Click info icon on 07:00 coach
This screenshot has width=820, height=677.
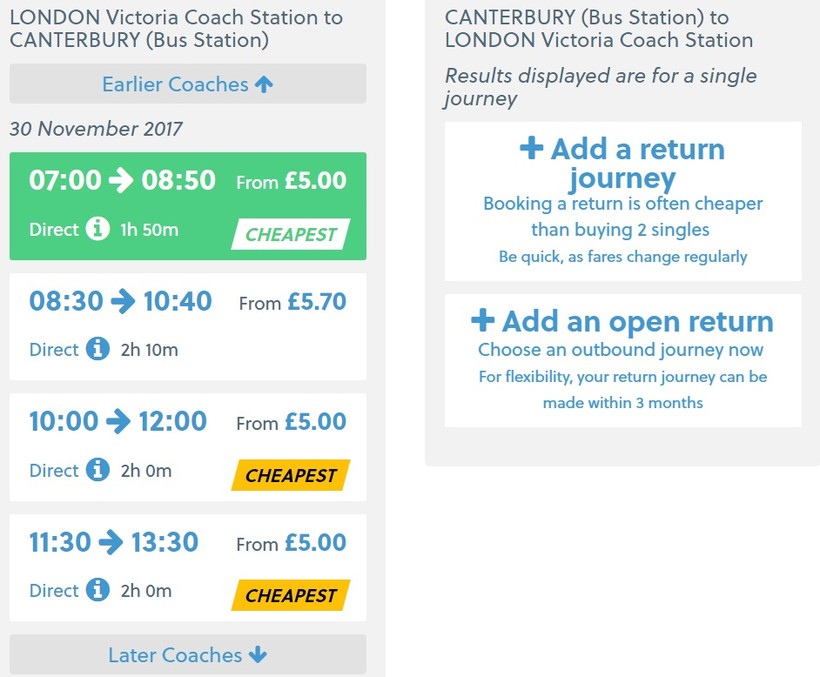pyautogui.click(x=97, y=229)
